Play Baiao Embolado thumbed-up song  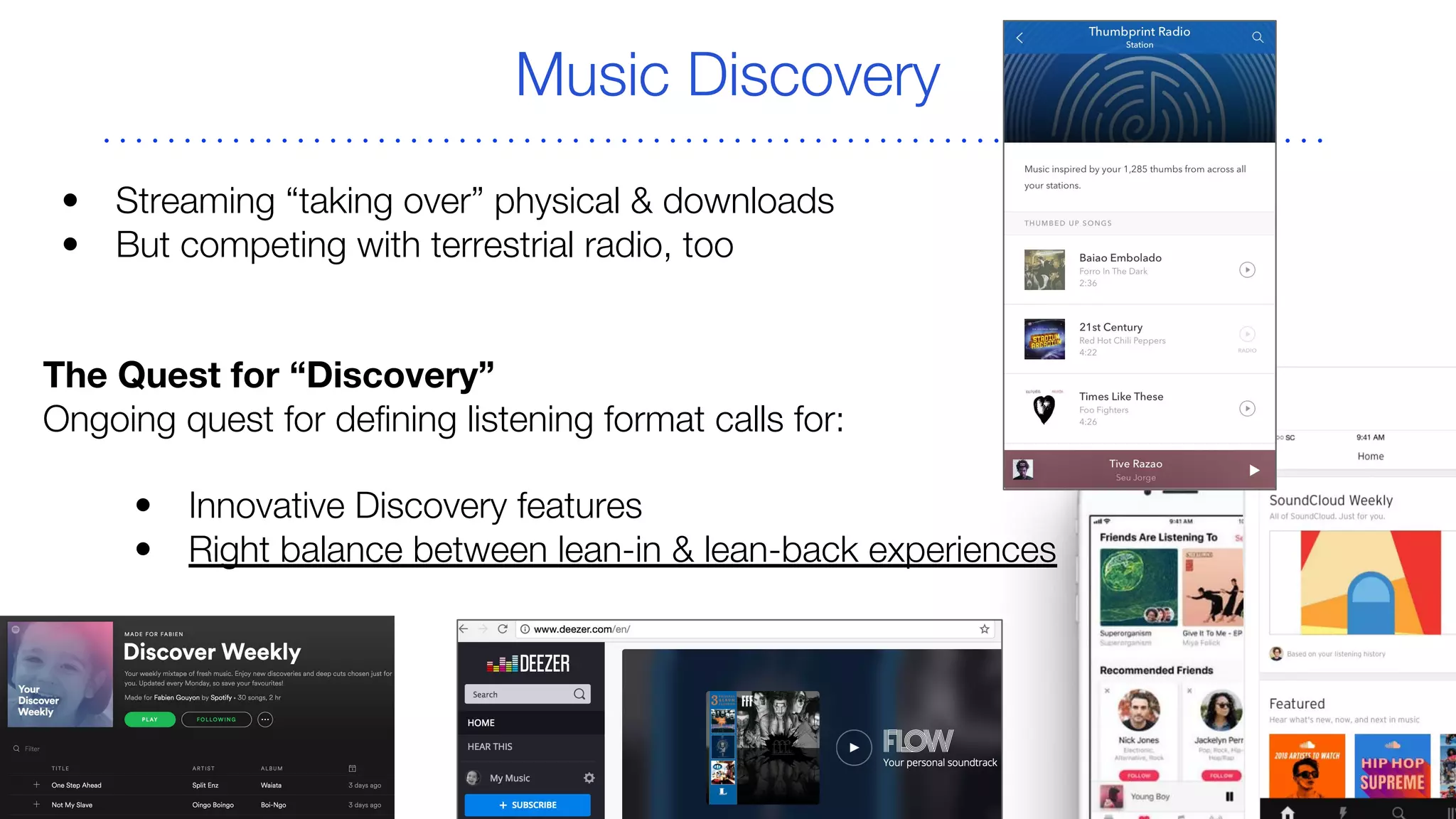(1247, 269)
